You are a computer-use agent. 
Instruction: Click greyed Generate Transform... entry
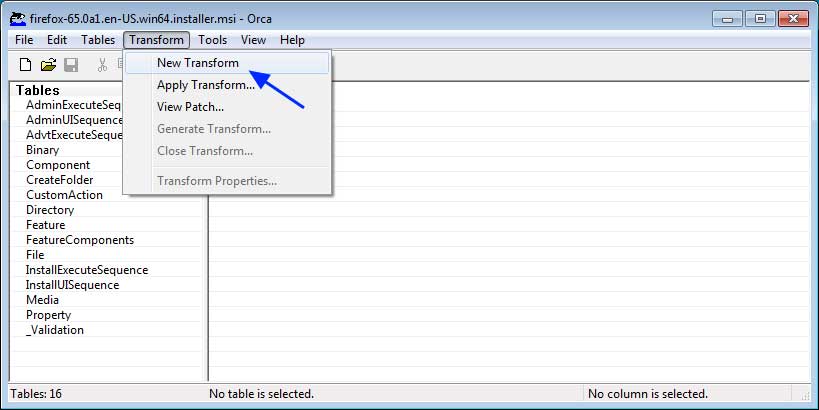227,128
